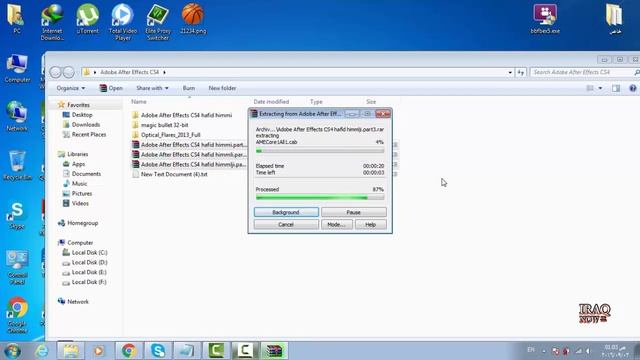Open Network in navigation pane
640x360 pixels.
coord(73,302)
